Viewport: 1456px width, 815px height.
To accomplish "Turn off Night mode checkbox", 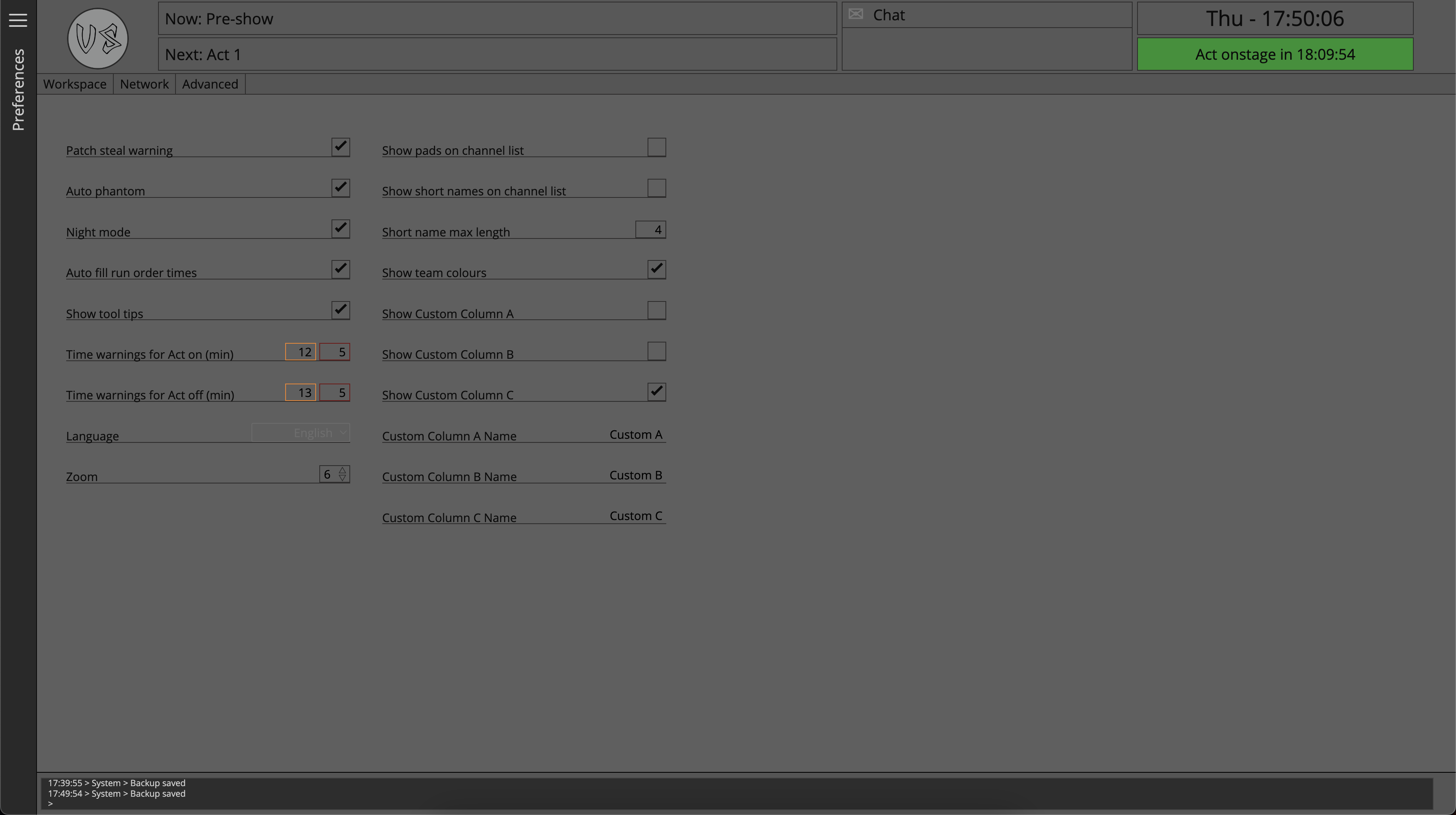I will point(341,228).
